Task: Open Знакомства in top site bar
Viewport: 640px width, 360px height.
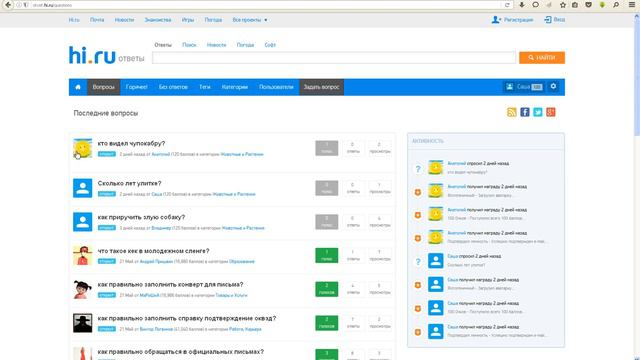Action: point(158,20)
